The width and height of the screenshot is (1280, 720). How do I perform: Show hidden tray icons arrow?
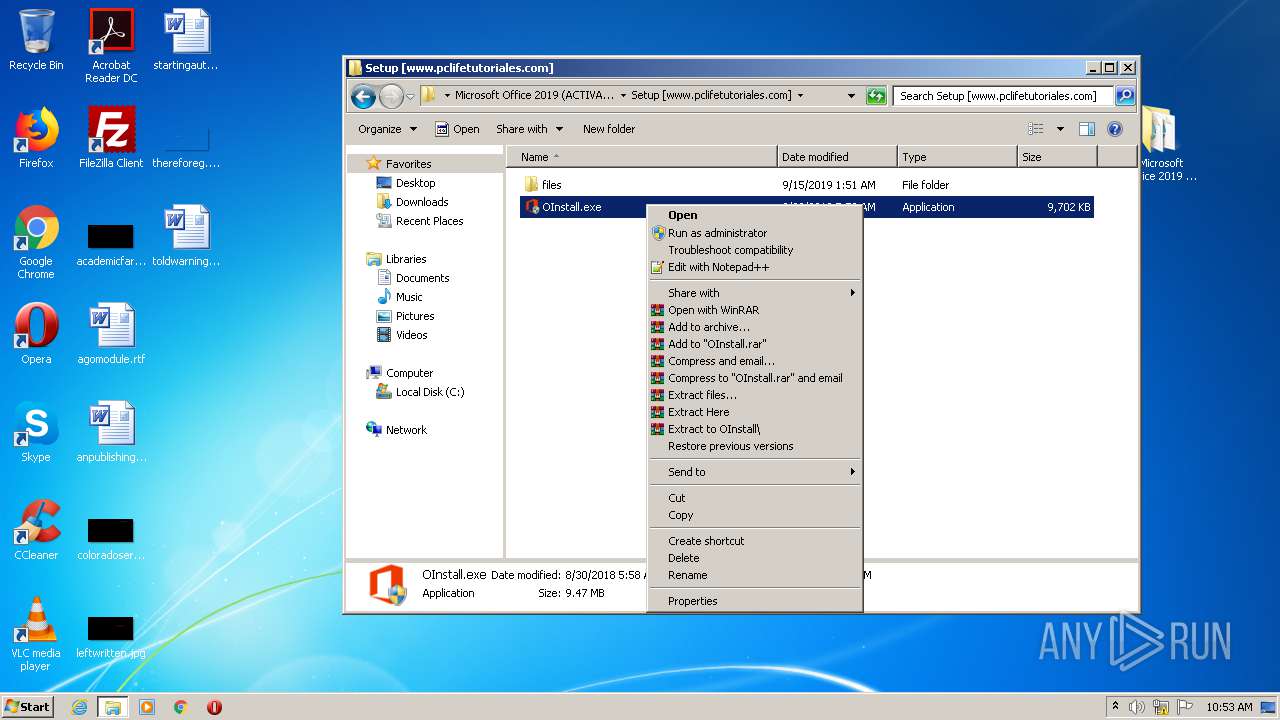(1115, 707)
